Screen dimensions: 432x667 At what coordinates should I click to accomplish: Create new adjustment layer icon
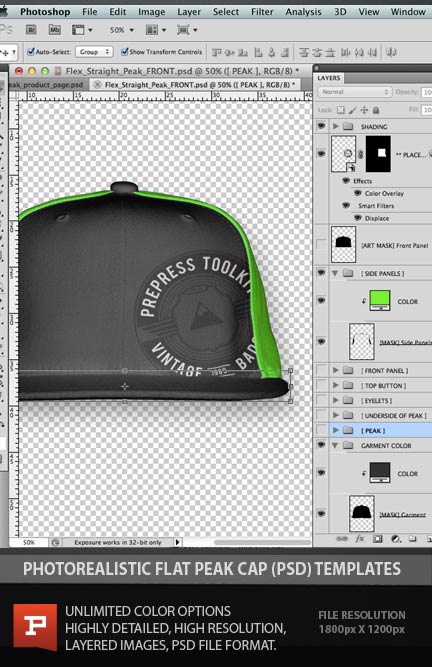pos(395,539)
